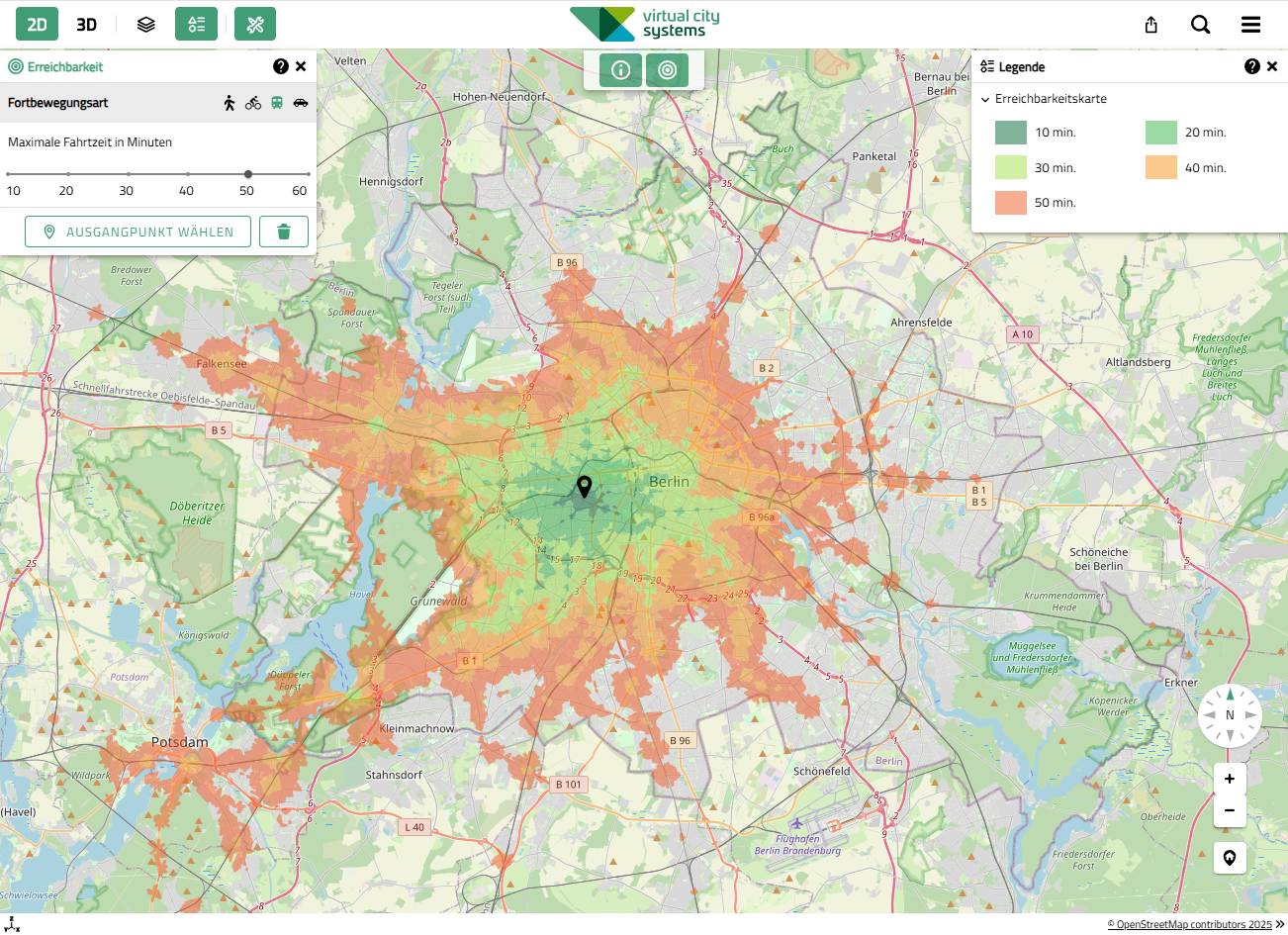This screenshot has height=935, width=1288.
Task: Click the Ausgangspunkt wählen button
Action: (138, 231)
